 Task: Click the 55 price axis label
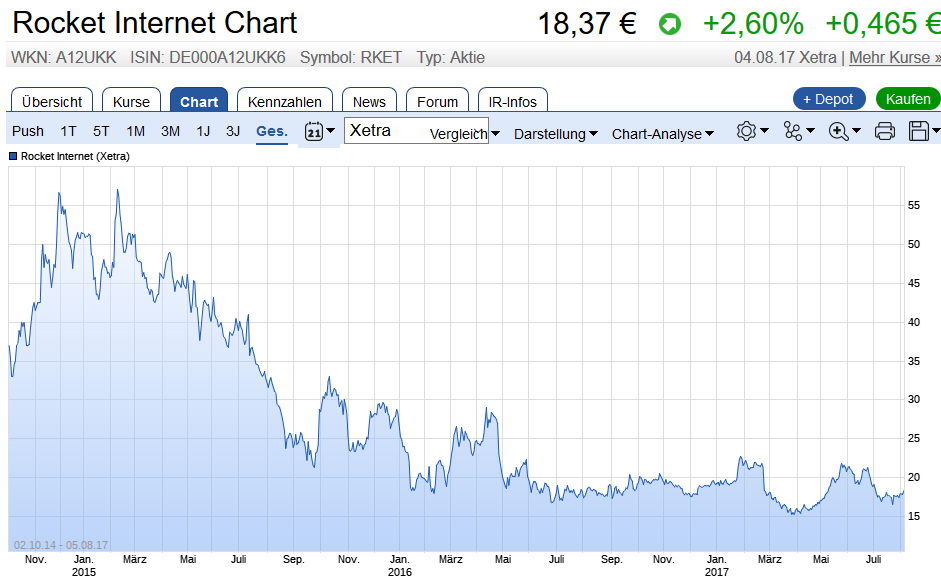coord(913,205)
